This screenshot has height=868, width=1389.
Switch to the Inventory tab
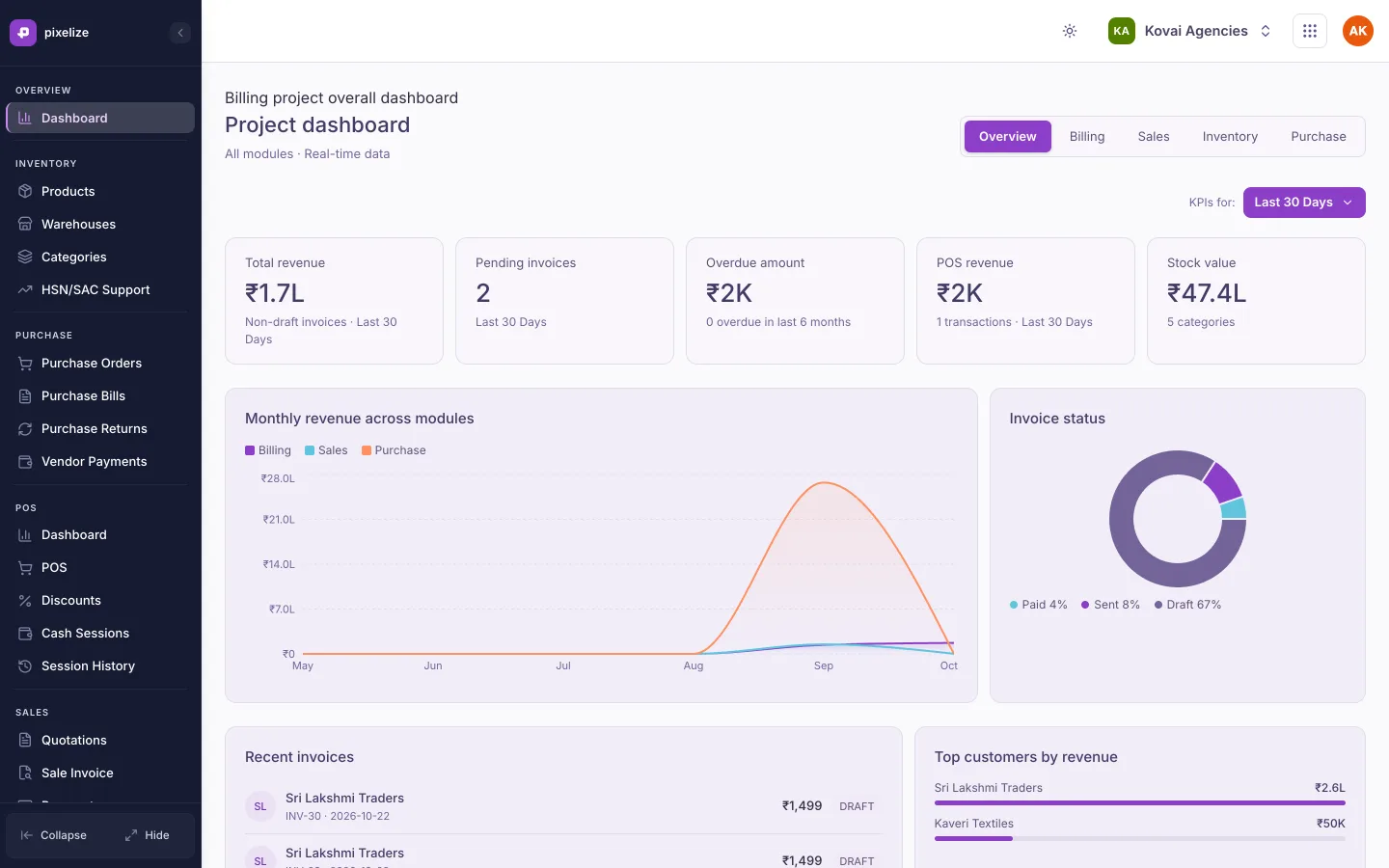pos(1230,136)
